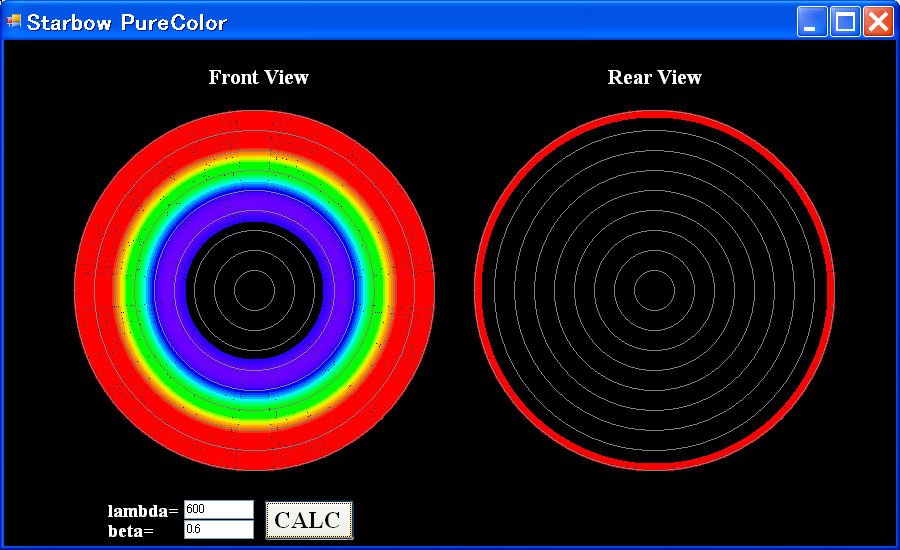Click the lambda= label

pos(142,511)
